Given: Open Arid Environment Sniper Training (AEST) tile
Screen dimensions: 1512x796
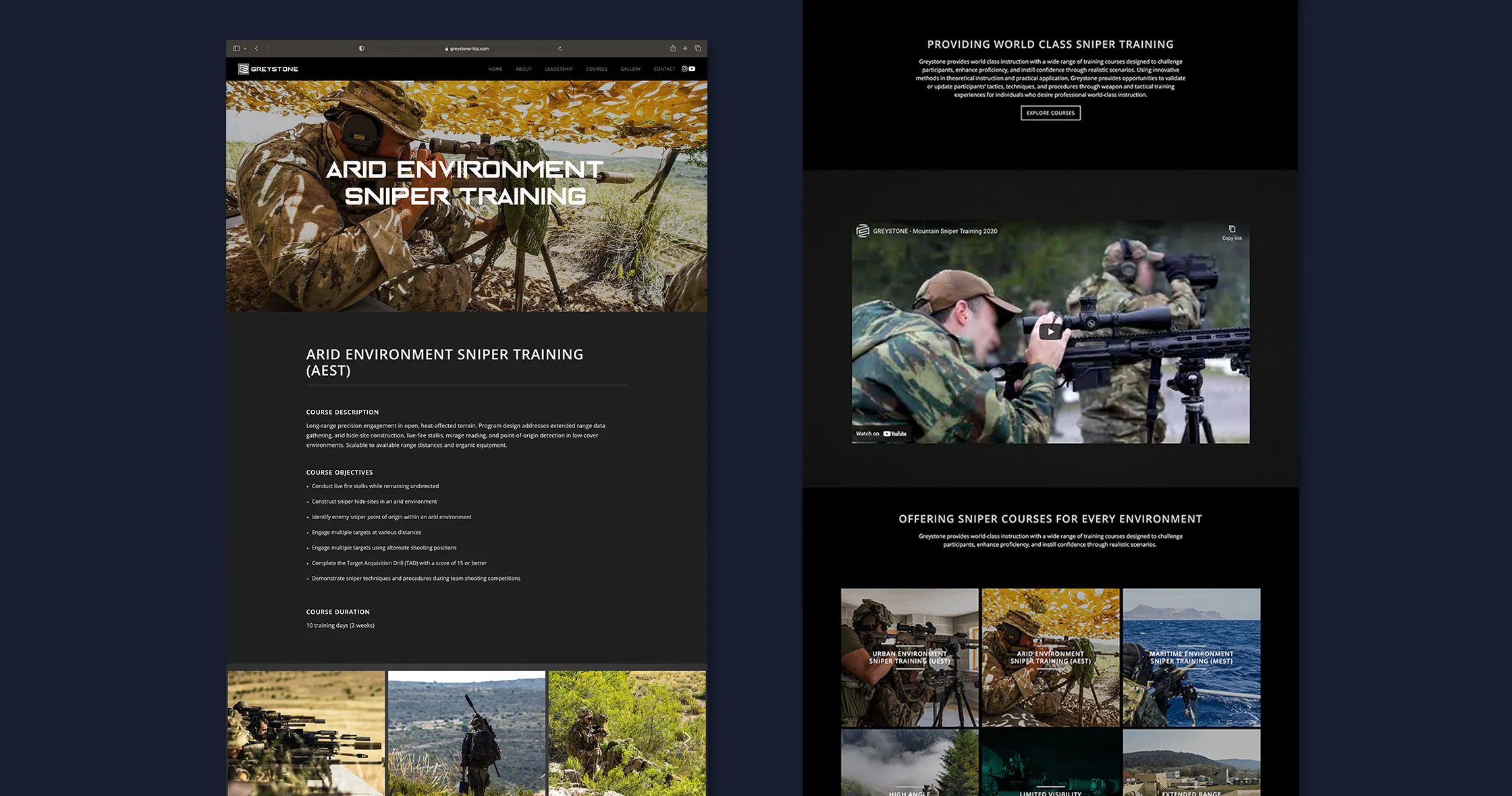Looking at the screenshot, I should [1050, 658].
